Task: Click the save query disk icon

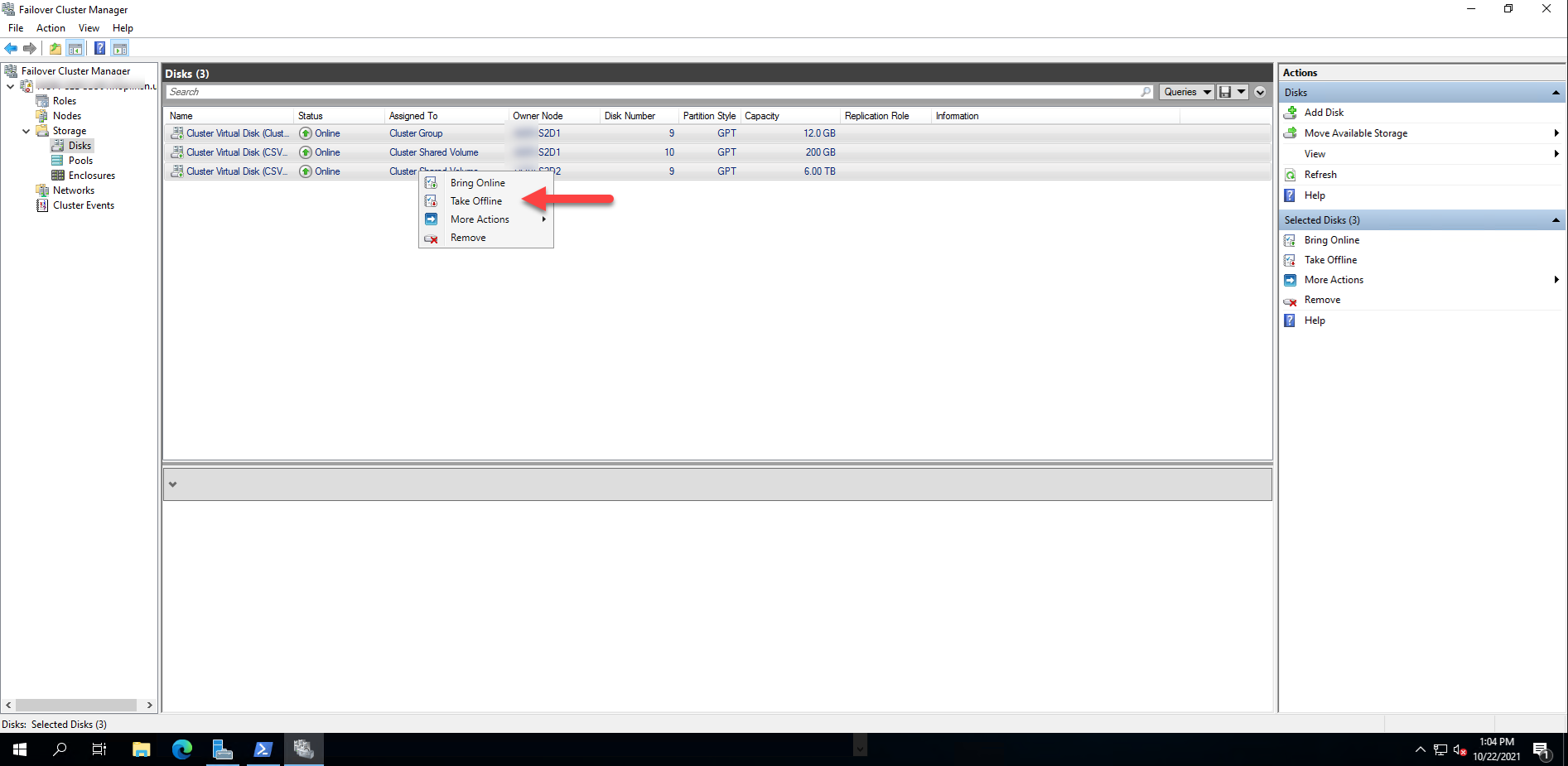Action: (1225, 92)
